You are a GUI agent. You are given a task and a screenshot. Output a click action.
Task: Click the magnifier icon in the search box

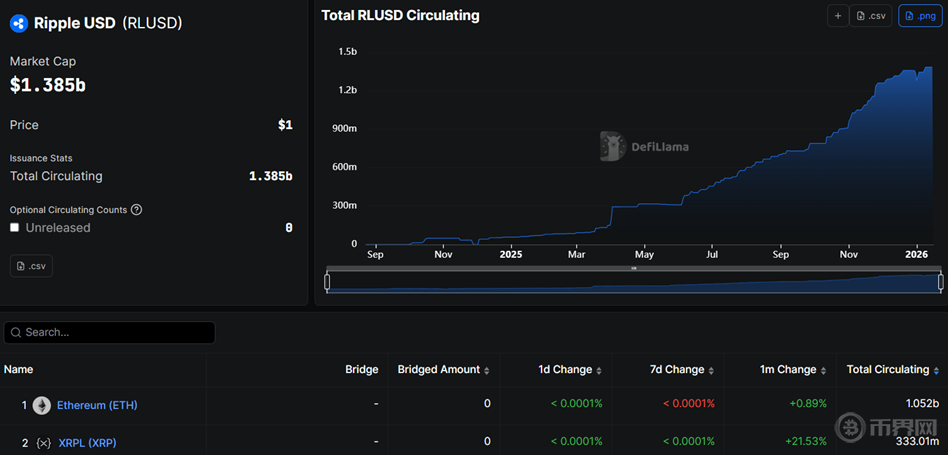click(x=16, y=332)
